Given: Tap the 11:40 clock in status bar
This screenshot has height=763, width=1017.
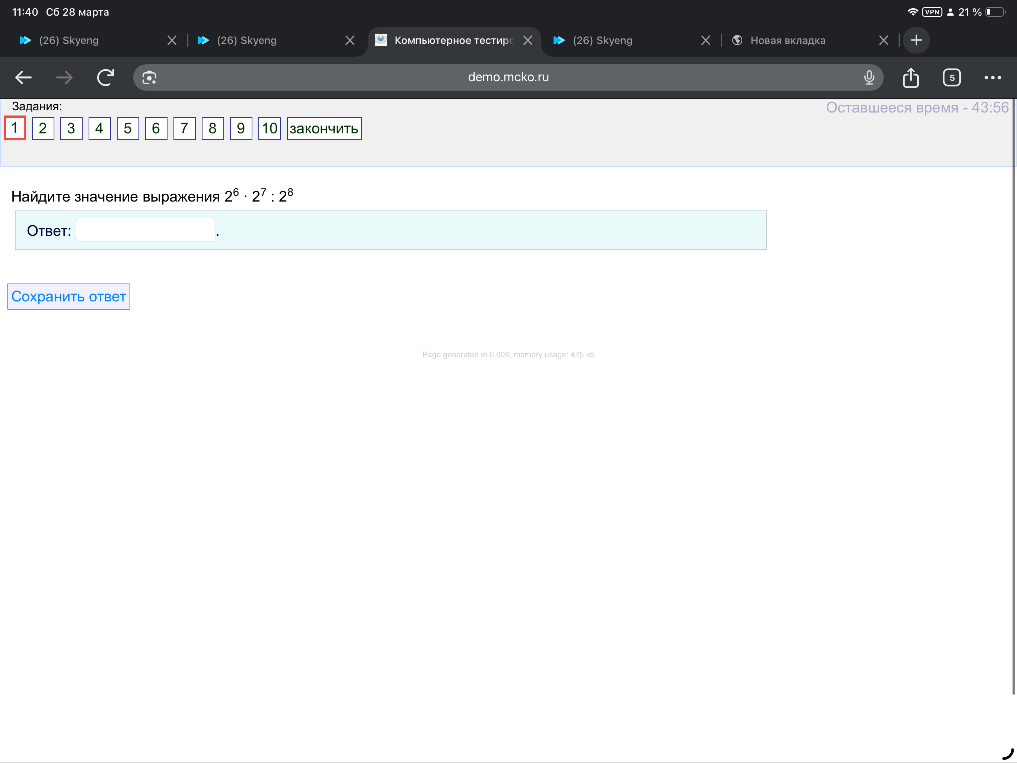Looking at the screenshot, I should click(x=25, y=12).
